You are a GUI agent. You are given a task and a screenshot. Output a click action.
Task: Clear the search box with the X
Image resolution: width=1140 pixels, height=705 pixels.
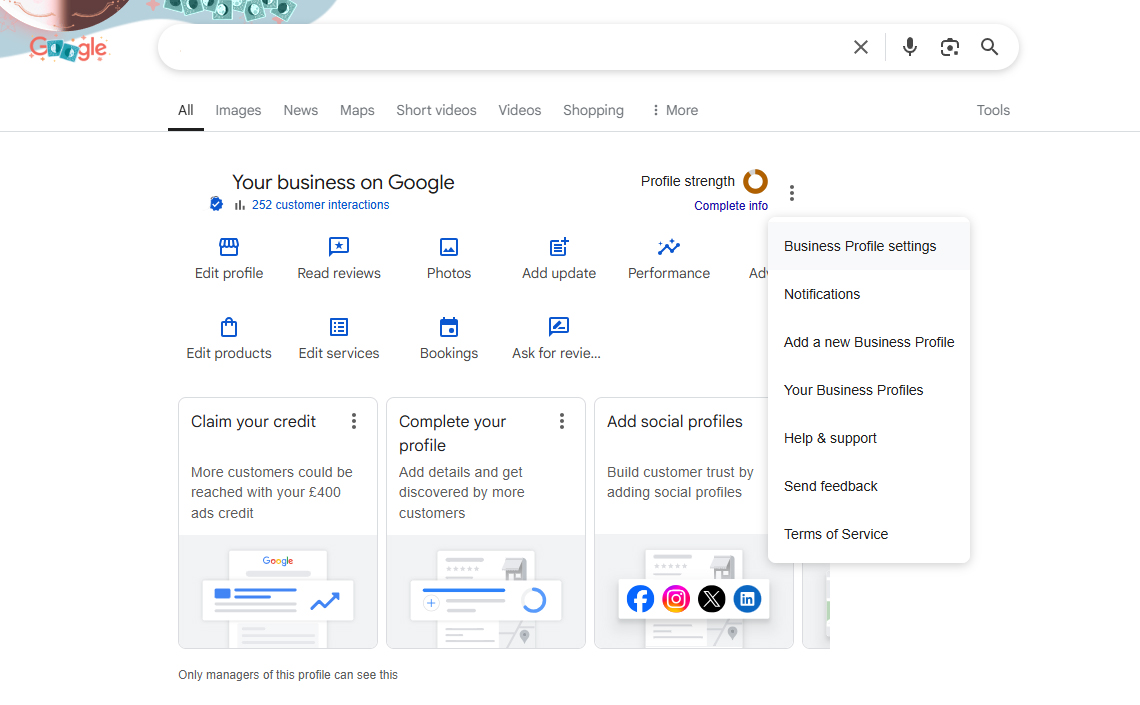coord(860,46)
